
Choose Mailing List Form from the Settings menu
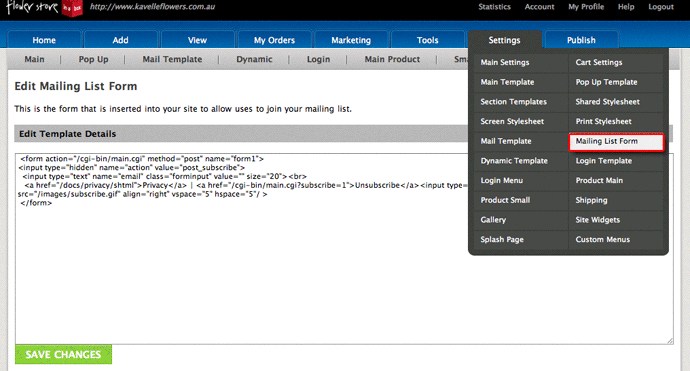pos(616,142)
